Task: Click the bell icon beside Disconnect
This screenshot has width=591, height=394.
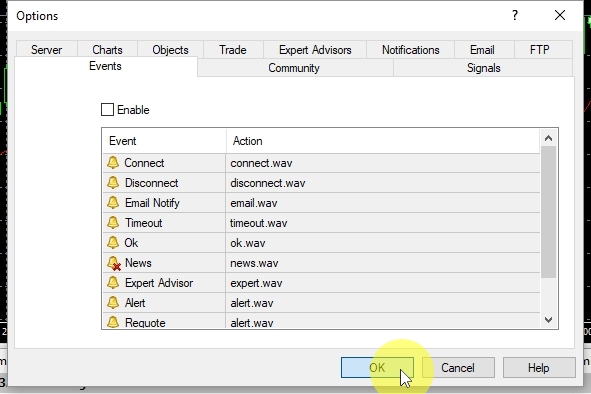Action: tap(113, 183)
